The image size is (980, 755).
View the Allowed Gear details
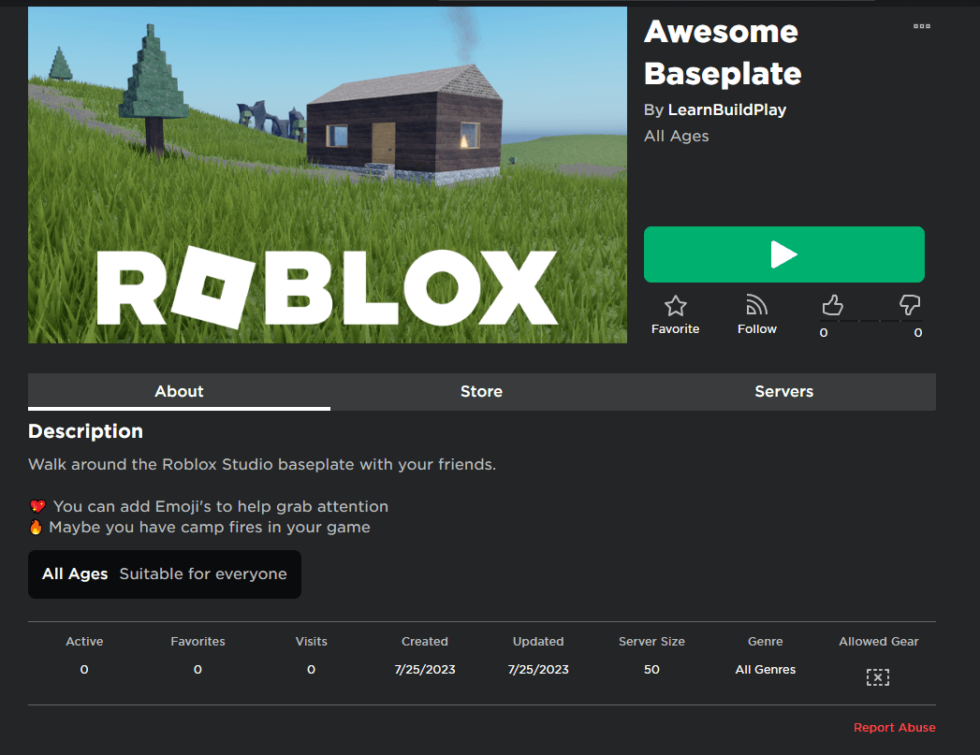pos(877,677)
